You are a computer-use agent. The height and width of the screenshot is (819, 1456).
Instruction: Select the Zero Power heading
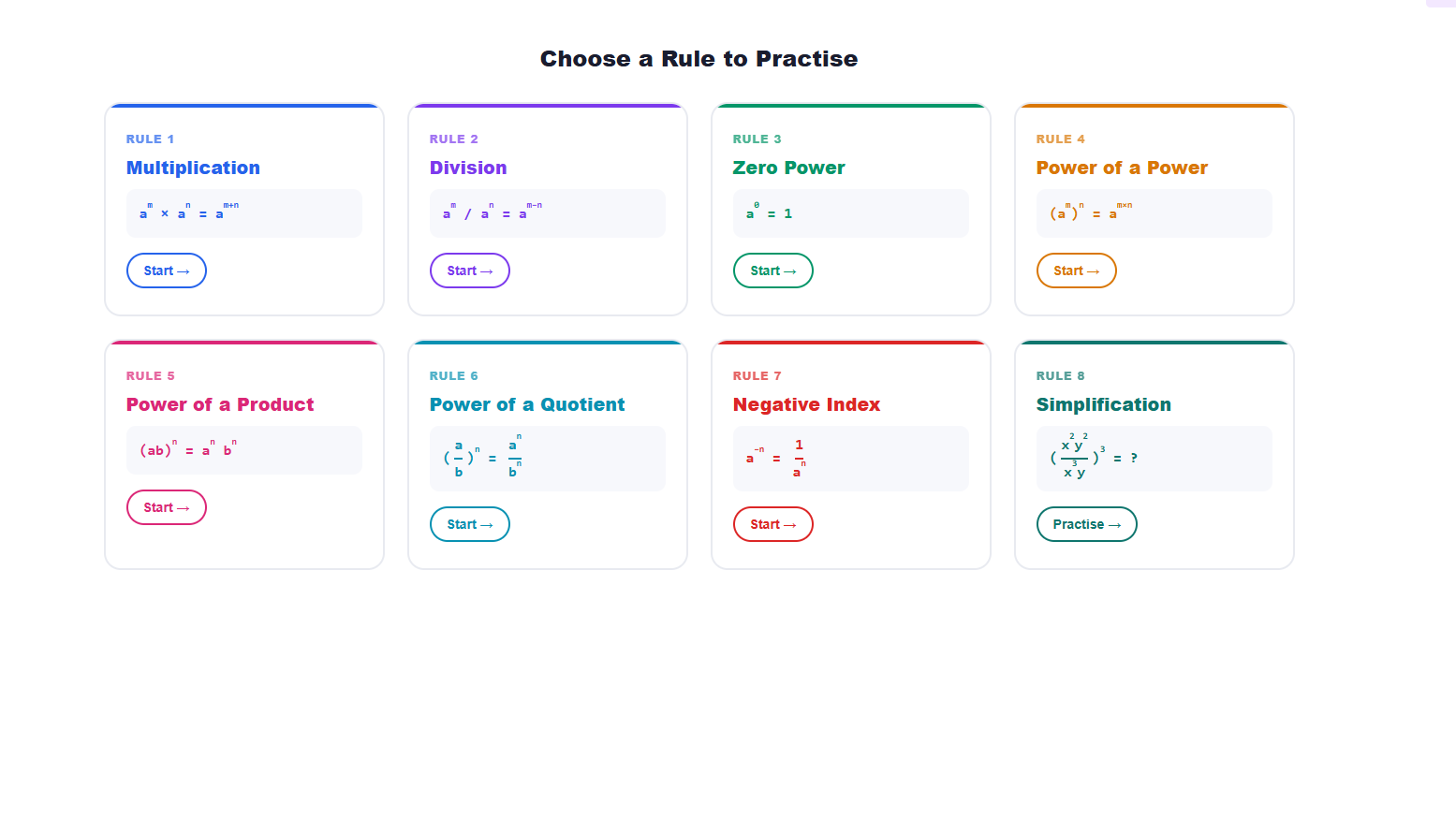788,168
